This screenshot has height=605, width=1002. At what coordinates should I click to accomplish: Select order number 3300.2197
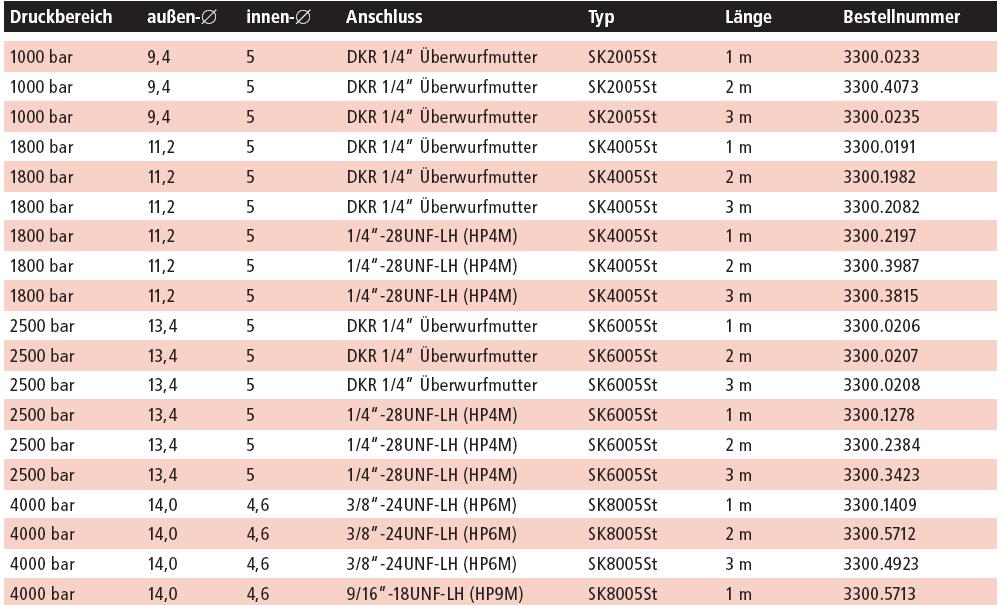point(880,237)
